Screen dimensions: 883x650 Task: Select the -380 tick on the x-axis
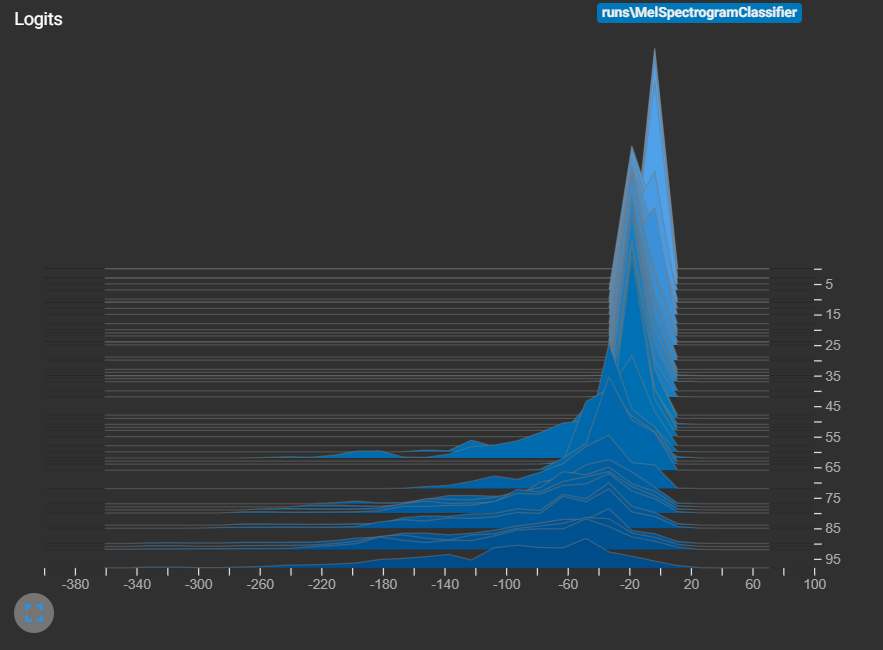point(76,584)
